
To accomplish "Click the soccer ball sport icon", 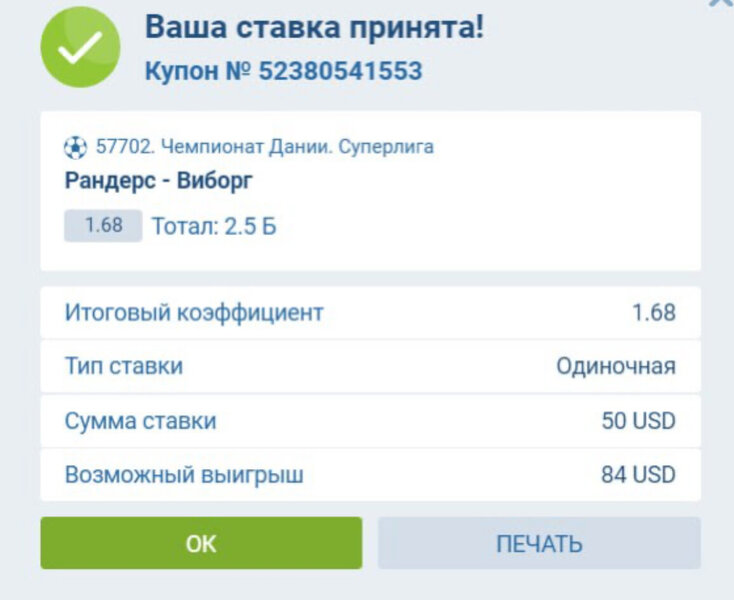I will [76, 148].
